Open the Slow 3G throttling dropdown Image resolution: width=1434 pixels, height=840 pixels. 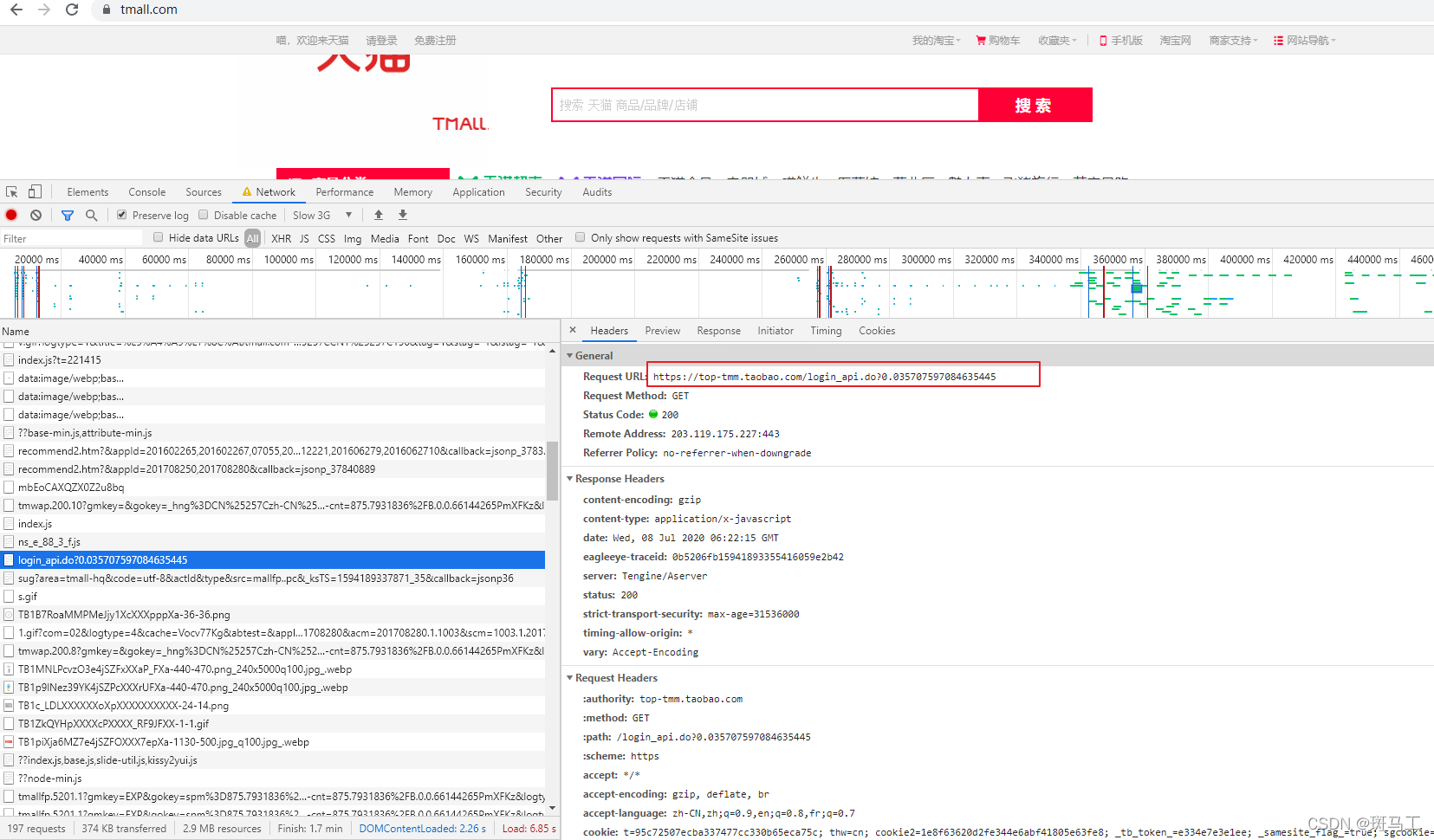coord(322,215)
